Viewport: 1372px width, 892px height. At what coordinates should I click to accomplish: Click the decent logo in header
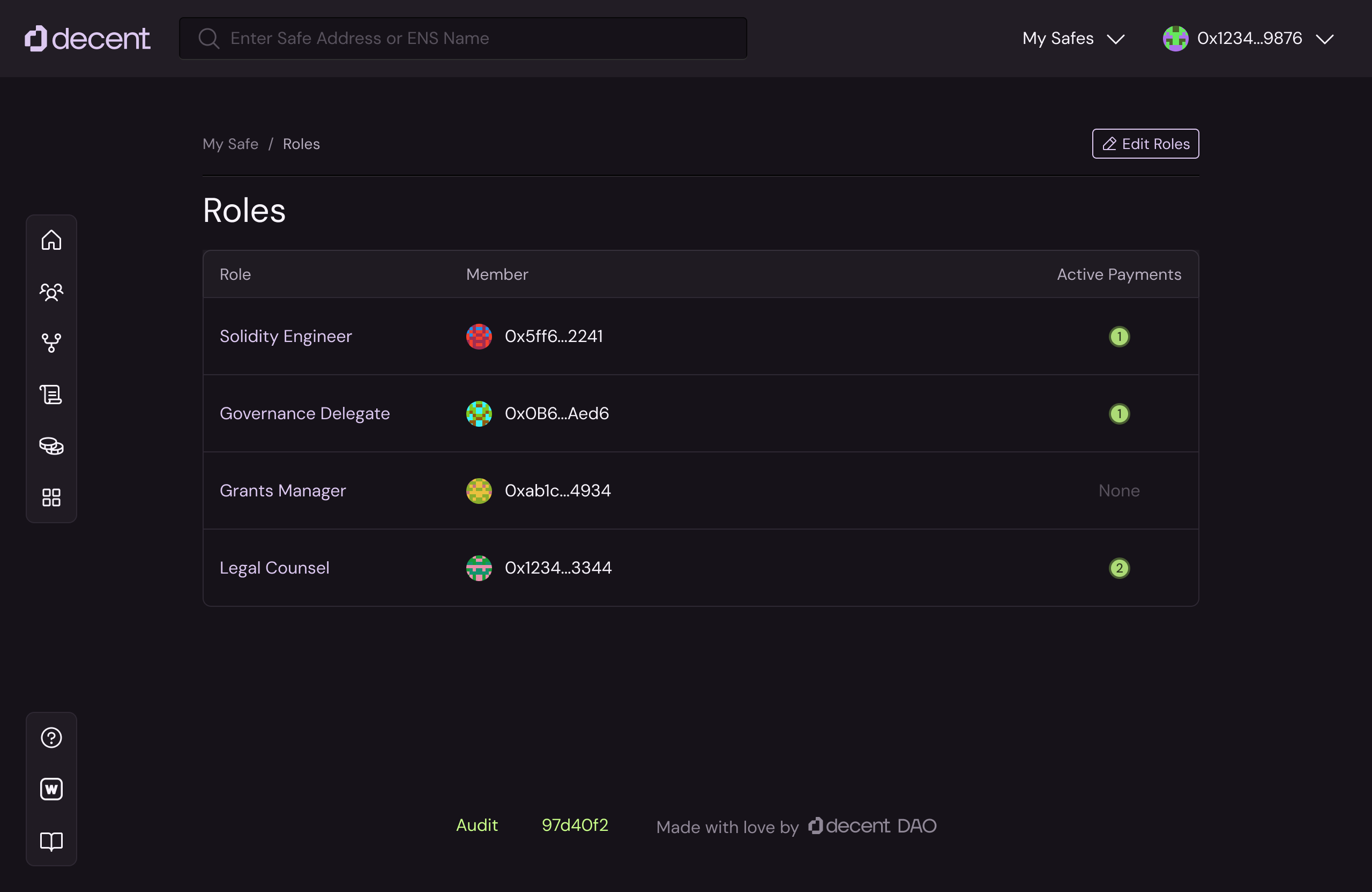click(x=87, y=38)
